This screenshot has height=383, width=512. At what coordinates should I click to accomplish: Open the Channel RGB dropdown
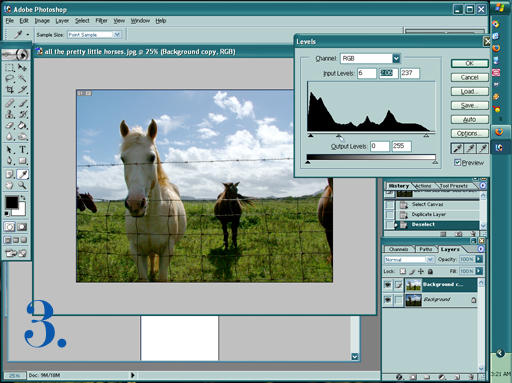point(396,59)
